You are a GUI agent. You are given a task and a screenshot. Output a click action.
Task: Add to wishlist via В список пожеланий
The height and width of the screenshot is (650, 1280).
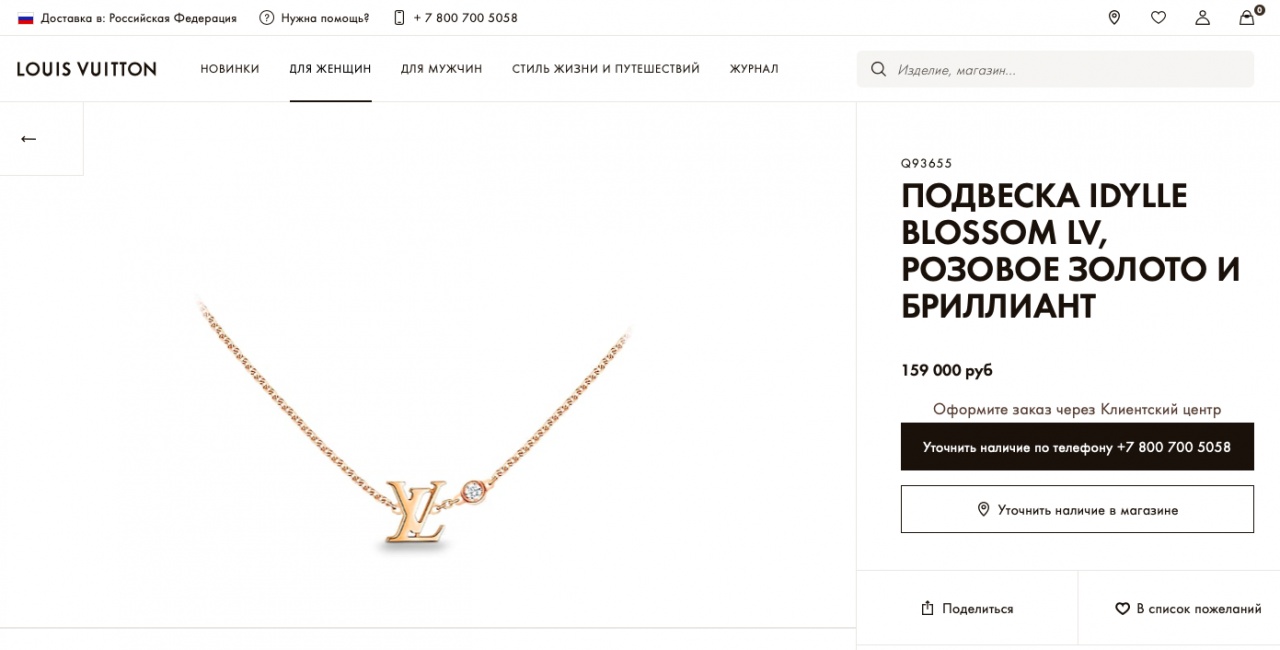coord(1188,608)
